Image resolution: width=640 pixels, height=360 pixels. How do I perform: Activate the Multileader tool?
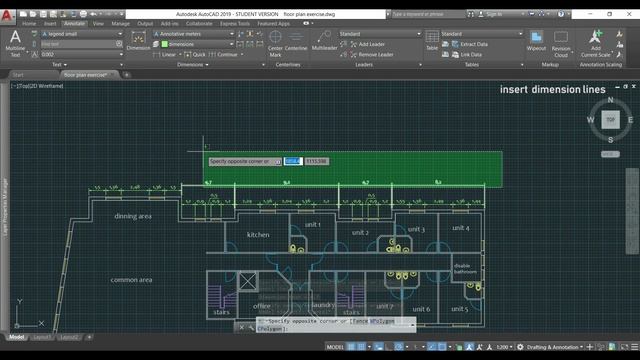point(324,41)
